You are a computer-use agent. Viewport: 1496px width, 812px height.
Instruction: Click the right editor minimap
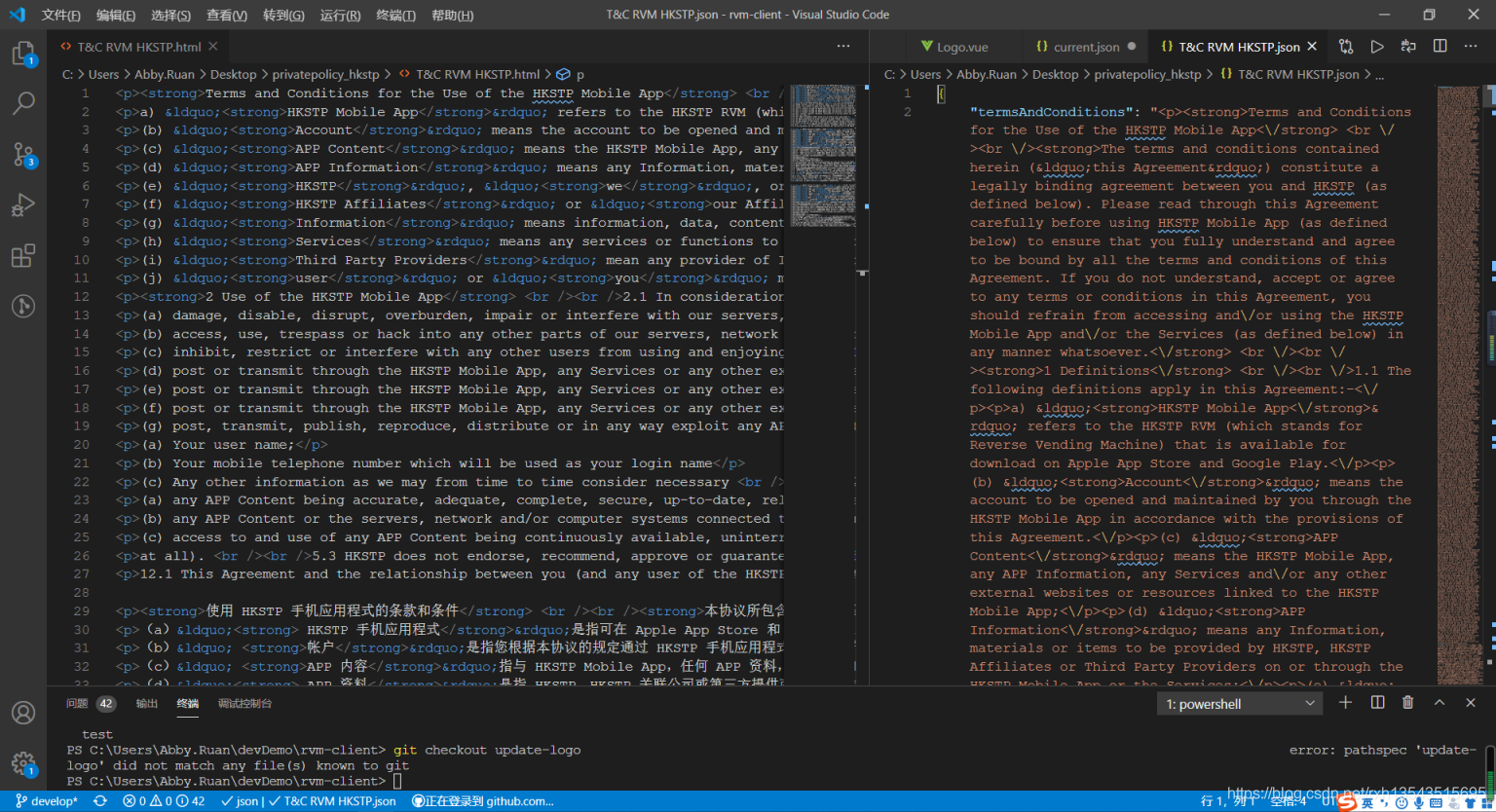(x=1459, y=385)
